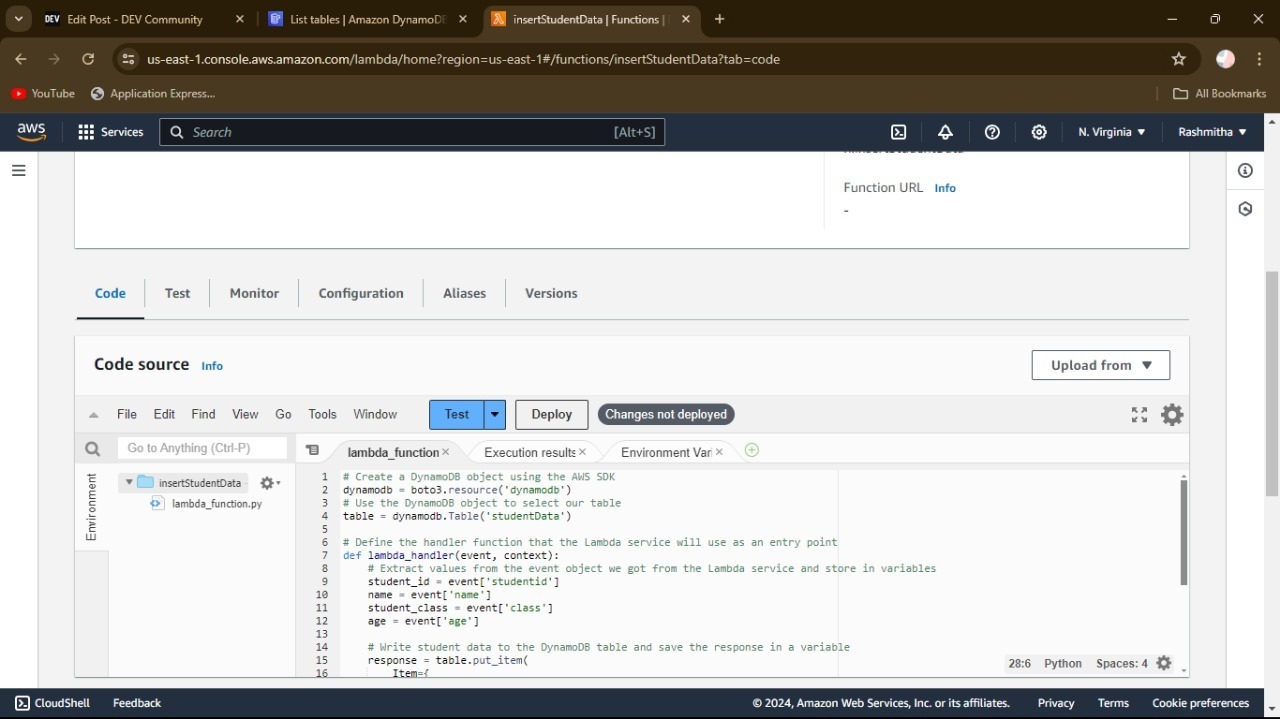Open AWS CloudShell icon in top navigation
1280x719 pixels.
pyautogui.click(x=898, y=132)
